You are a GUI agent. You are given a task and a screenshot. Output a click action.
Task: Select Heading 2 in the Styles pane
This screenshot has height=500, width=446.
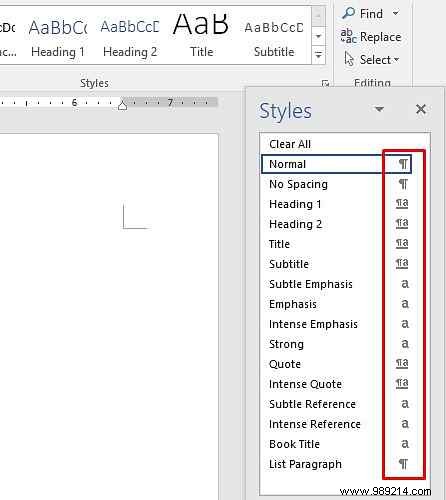(x=336, y=224)
